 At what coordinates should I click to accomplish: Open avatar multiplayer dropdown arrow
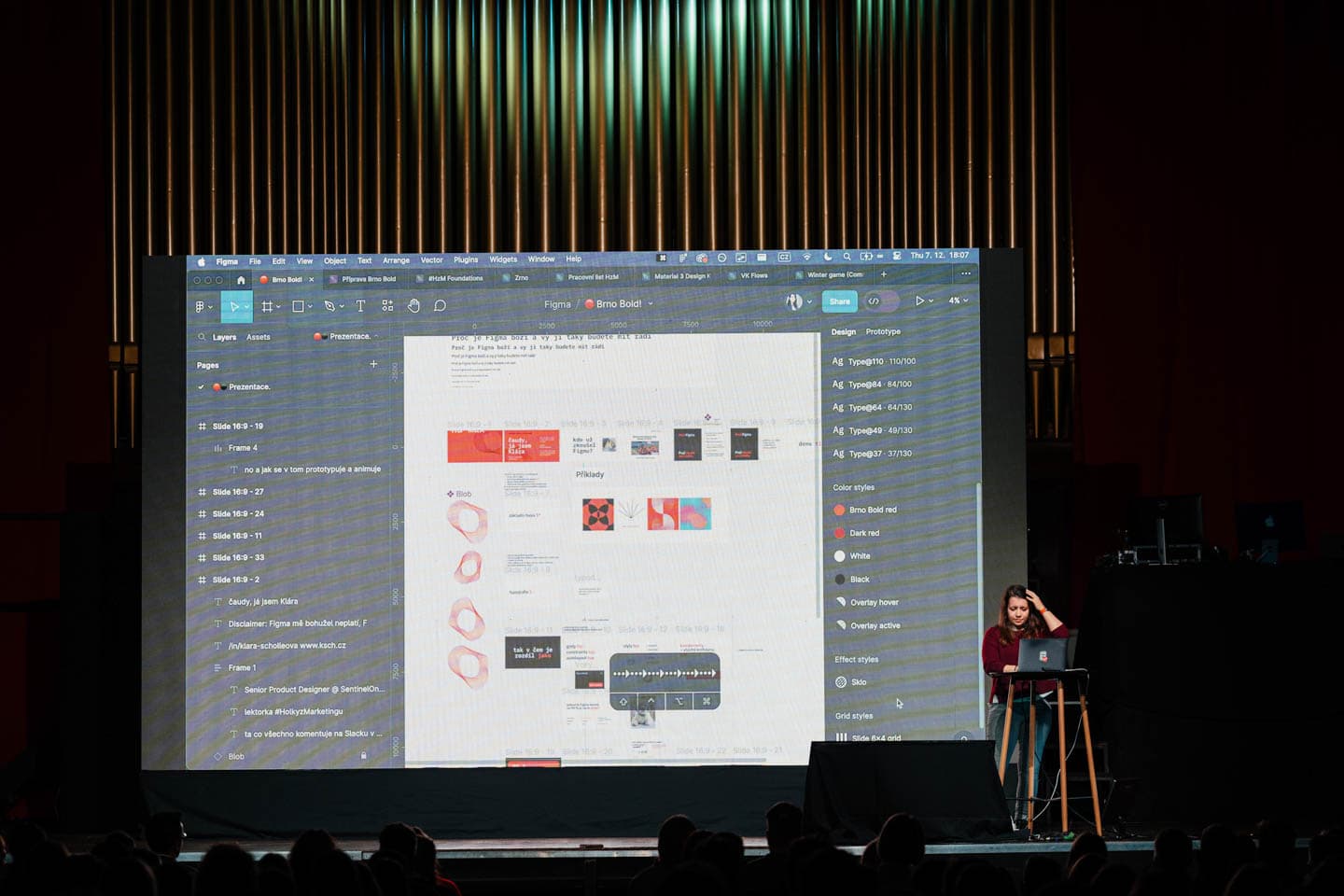pyautogui.click(x=809, y=302)
